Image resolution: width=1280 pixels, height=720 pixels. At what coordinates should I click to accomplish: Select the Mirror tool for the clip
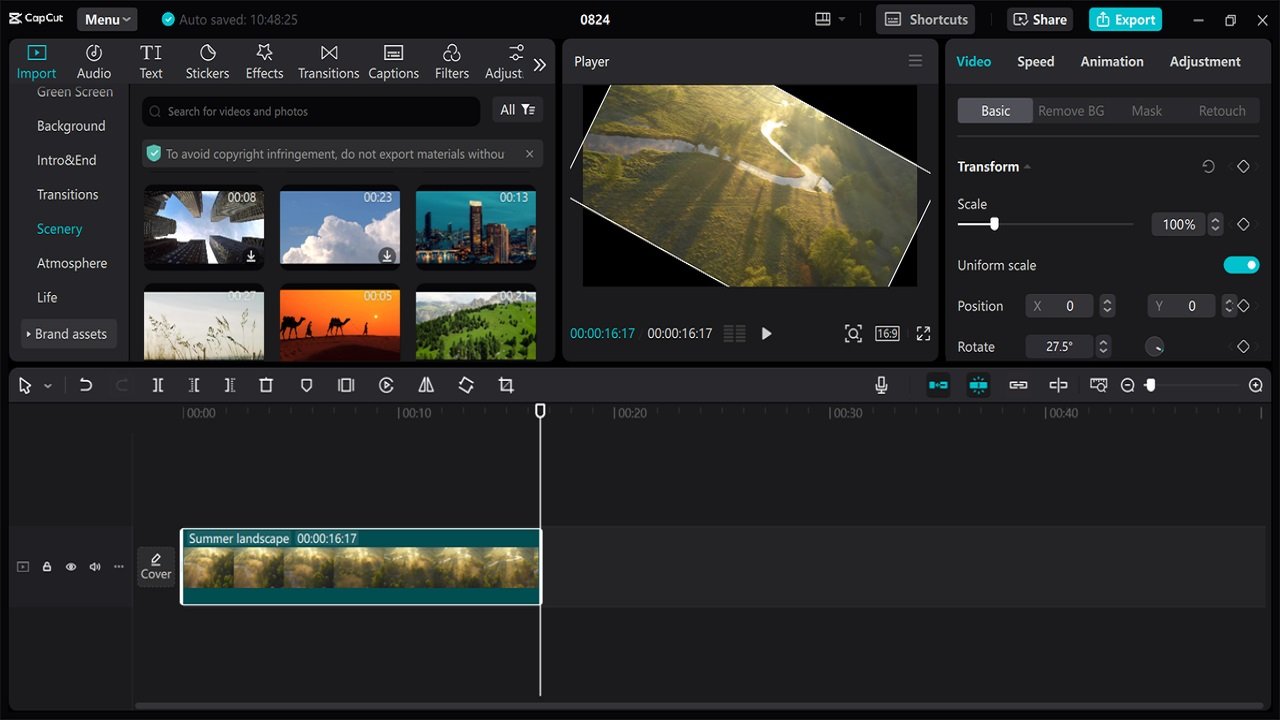click(x=426, y=385)
